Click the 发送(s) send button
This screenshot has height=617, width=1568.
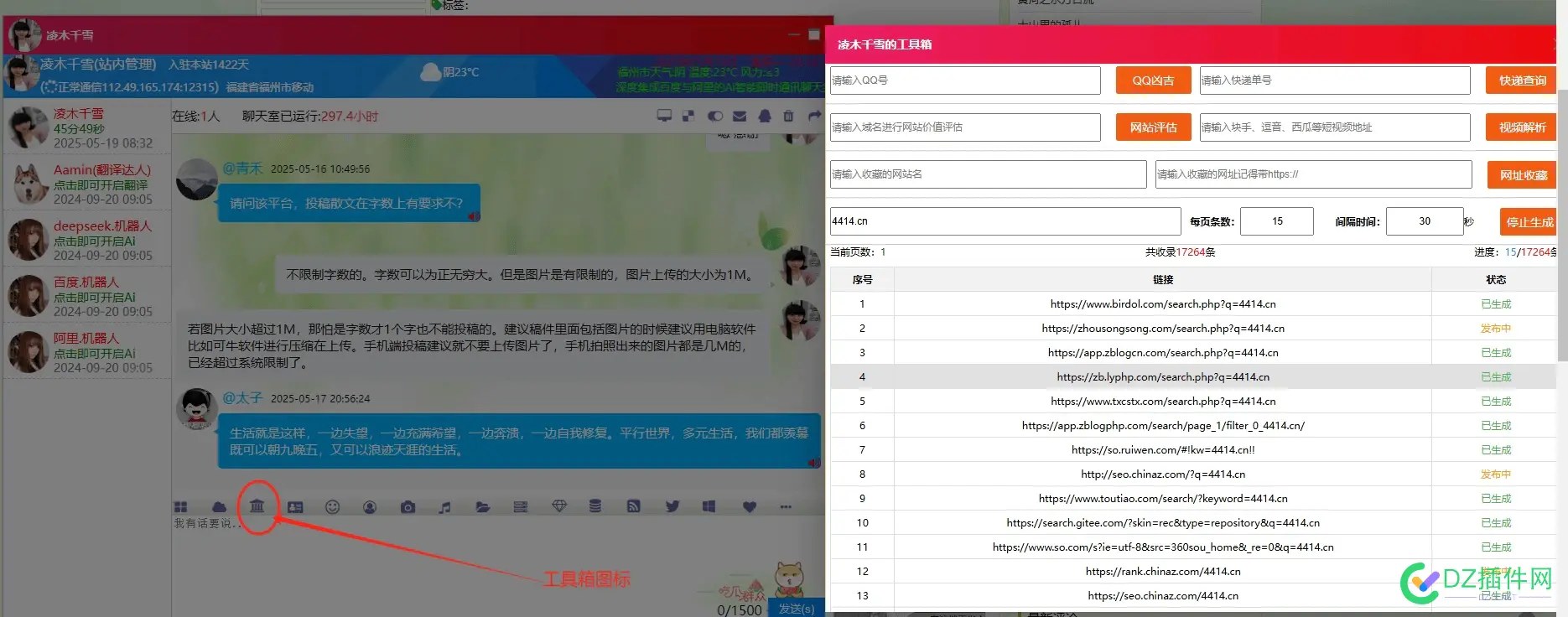pyautogui.click(x=796, y=609)
